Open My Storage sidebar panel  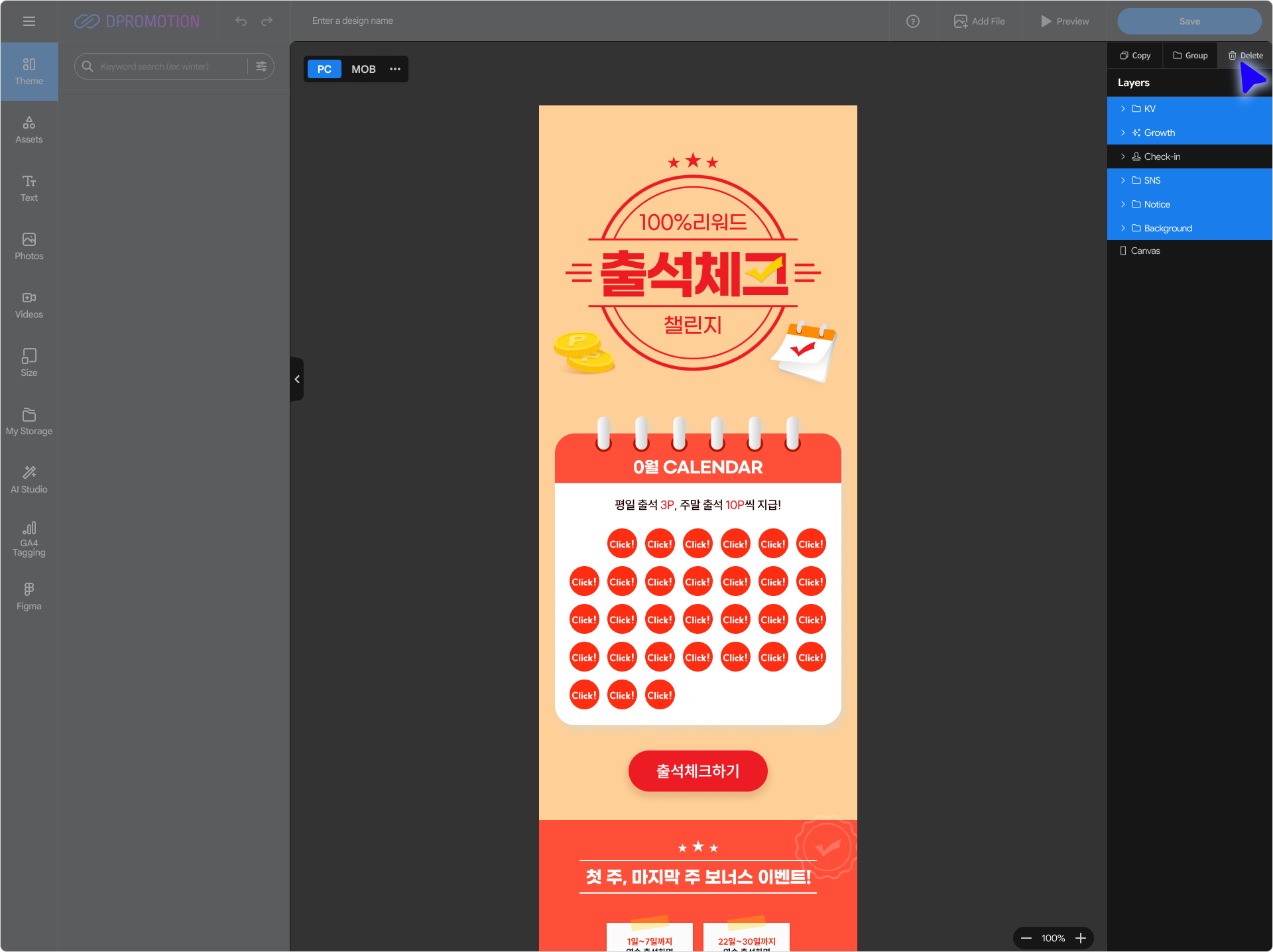pos(29,422)
